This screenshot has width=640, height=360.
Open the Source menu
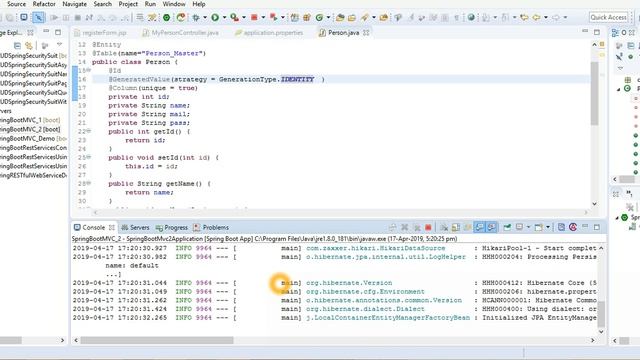pyautogui.click(x=16, y=4)
